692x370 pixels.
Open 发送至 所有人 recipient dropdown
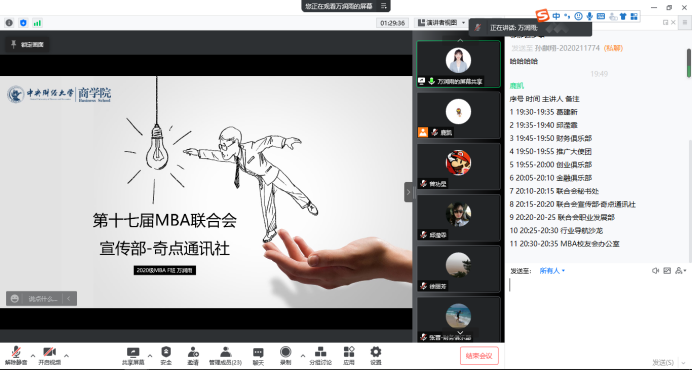tap(552, 271)
